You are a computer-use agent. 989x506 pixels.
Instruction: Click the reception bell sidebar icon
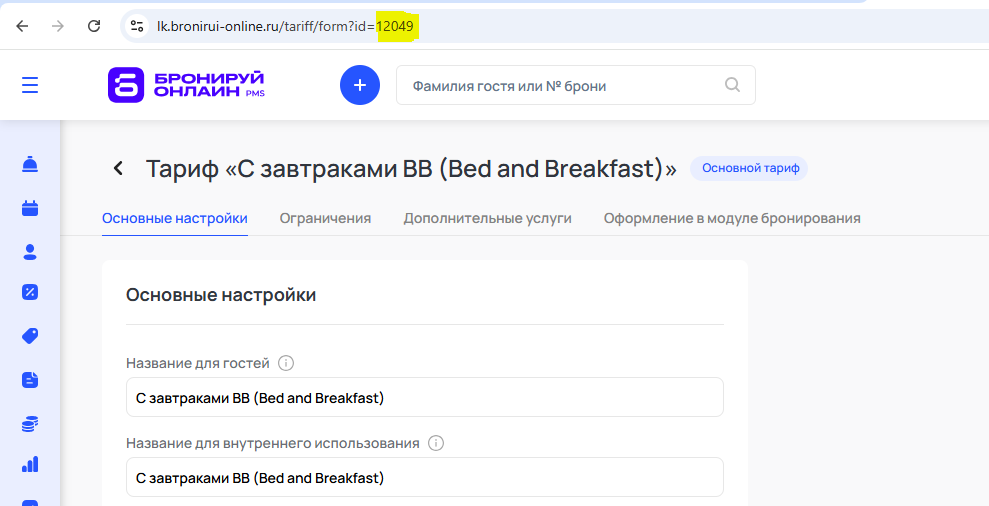[30, 164]
